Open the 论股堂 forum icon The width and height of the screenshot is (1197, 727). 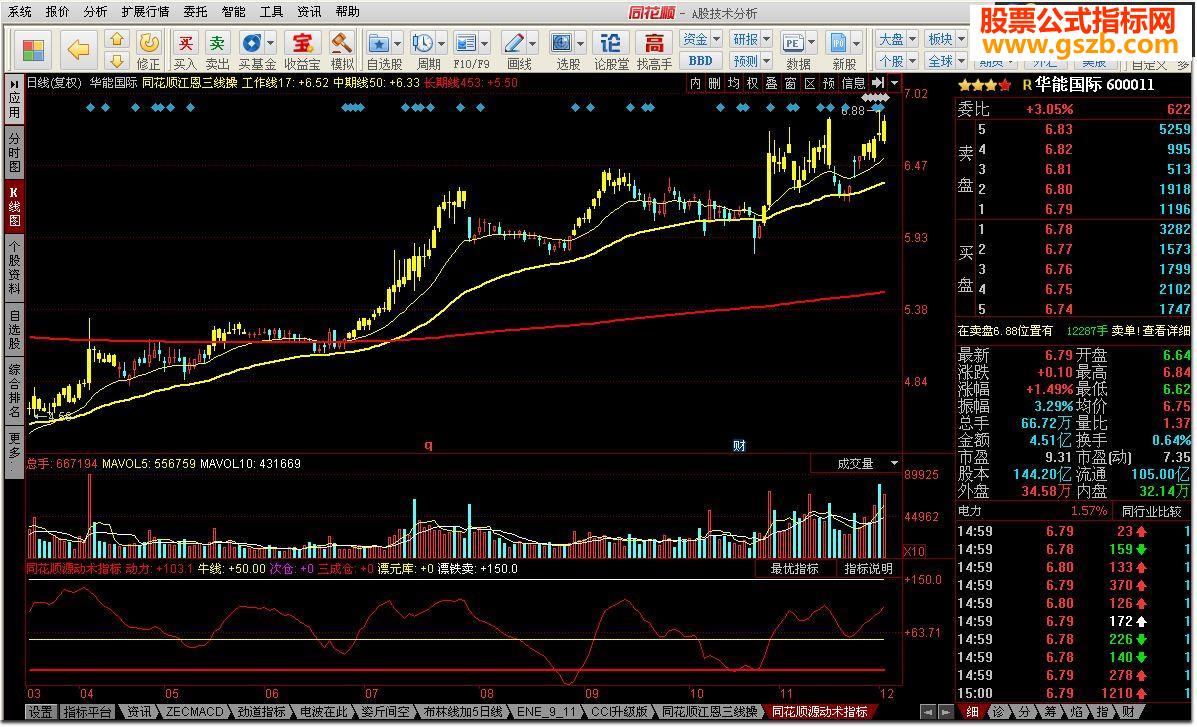611,50
